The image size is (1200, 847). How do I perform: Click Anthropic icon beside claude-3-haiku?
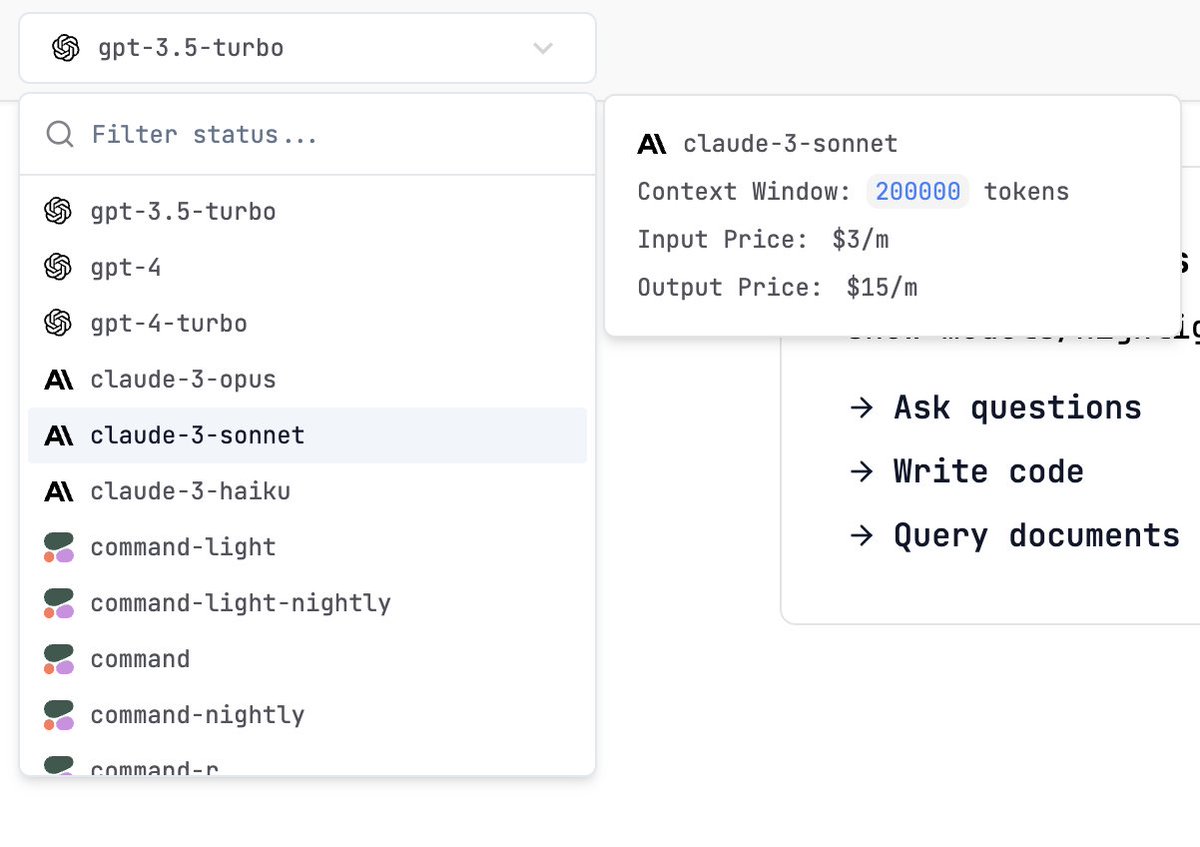(x=59, y=492)
